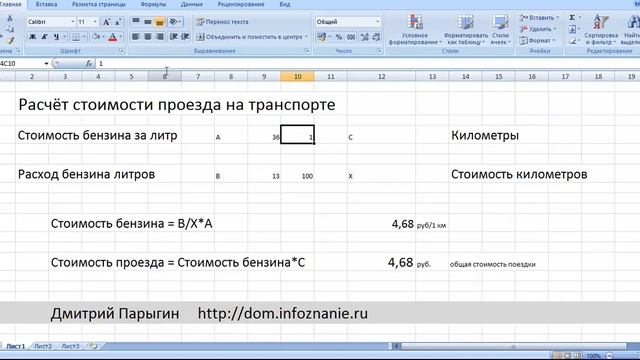Switch to Разметка страницы ribbon tab
This screenshot has width=640, height=360.
[99, 4]
